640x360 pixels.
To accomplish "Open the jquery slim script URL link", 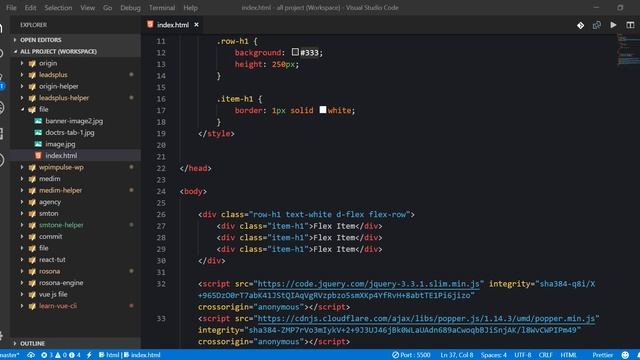I will point(369,284).
